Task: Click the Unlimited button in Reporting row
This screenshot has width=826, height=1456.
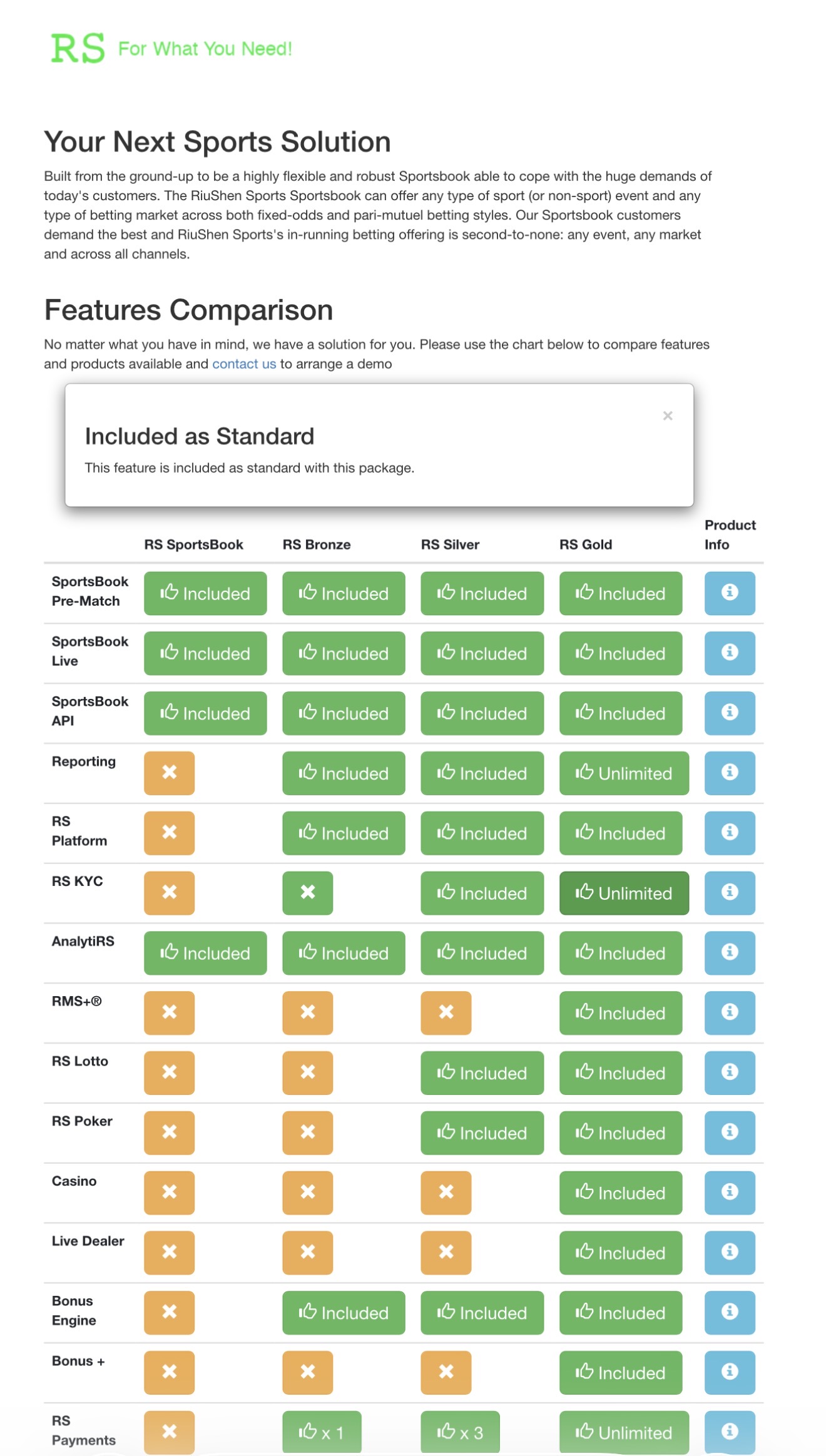Action: [x=624, y=773]
